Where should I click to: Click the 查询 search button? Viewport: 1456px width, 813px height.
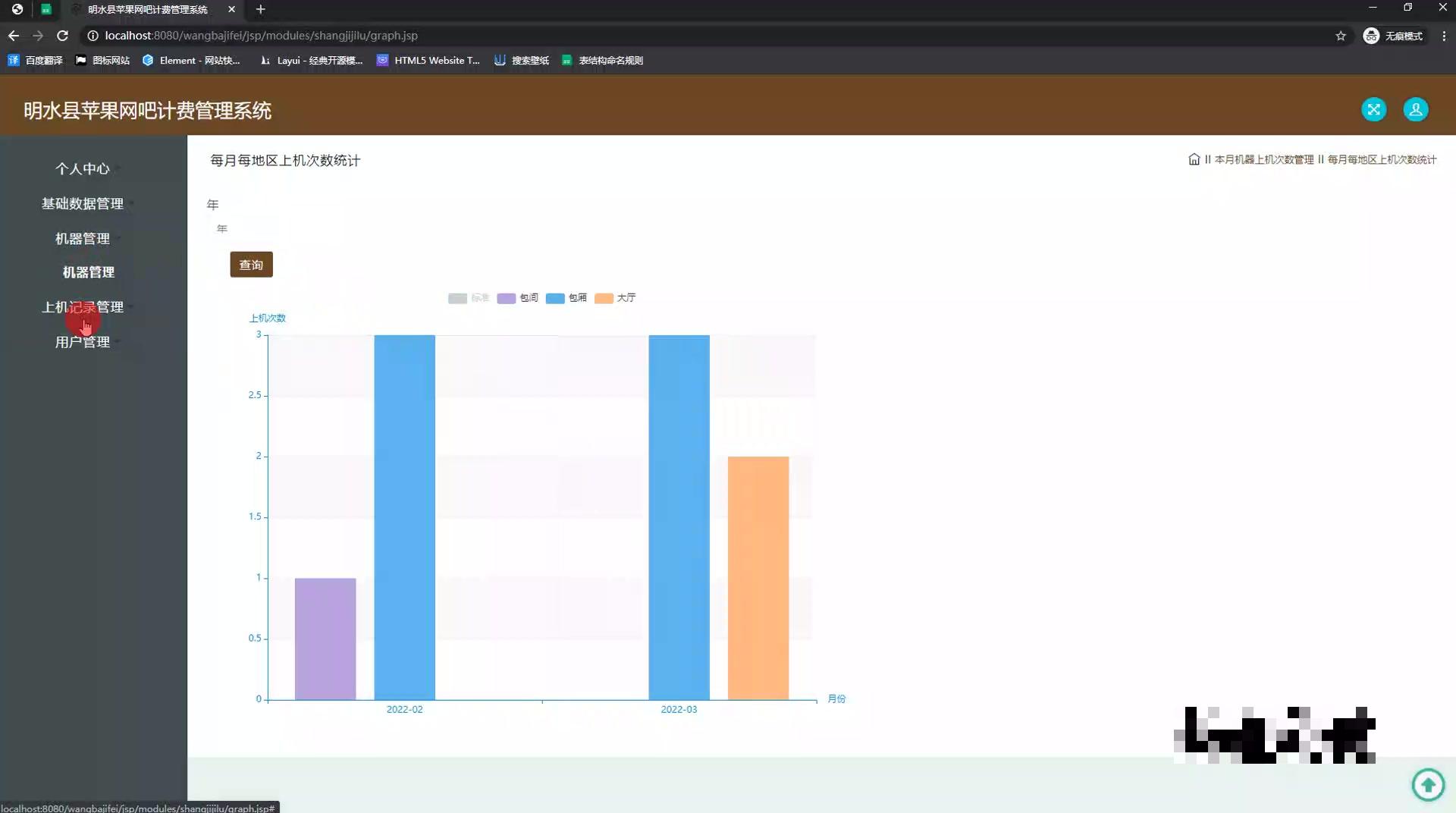pos(251,265)
